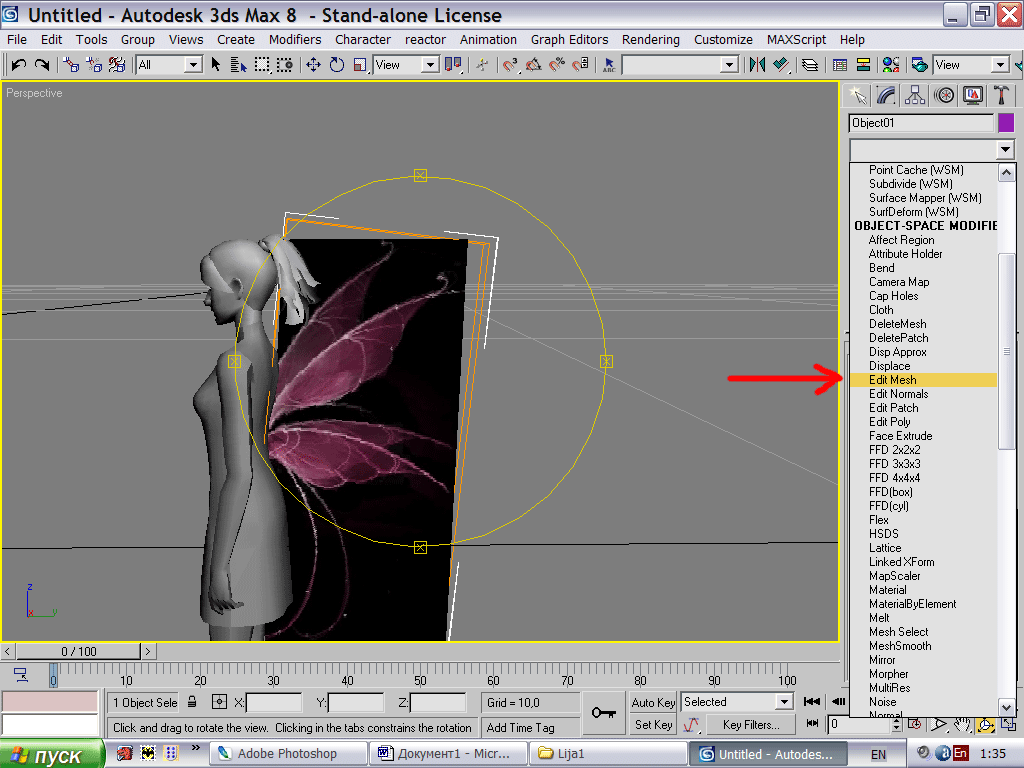
Task: Open the Layer Manager icon
Action: (x=810, y=65)
